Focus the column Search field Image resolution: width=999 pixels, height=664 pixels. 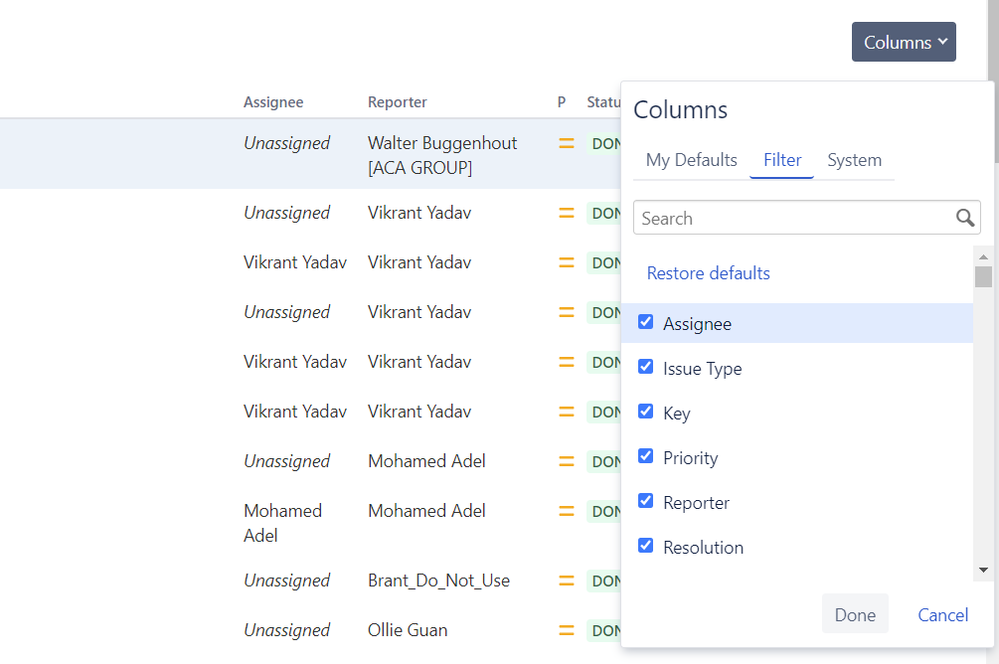(x=795, y=218)
